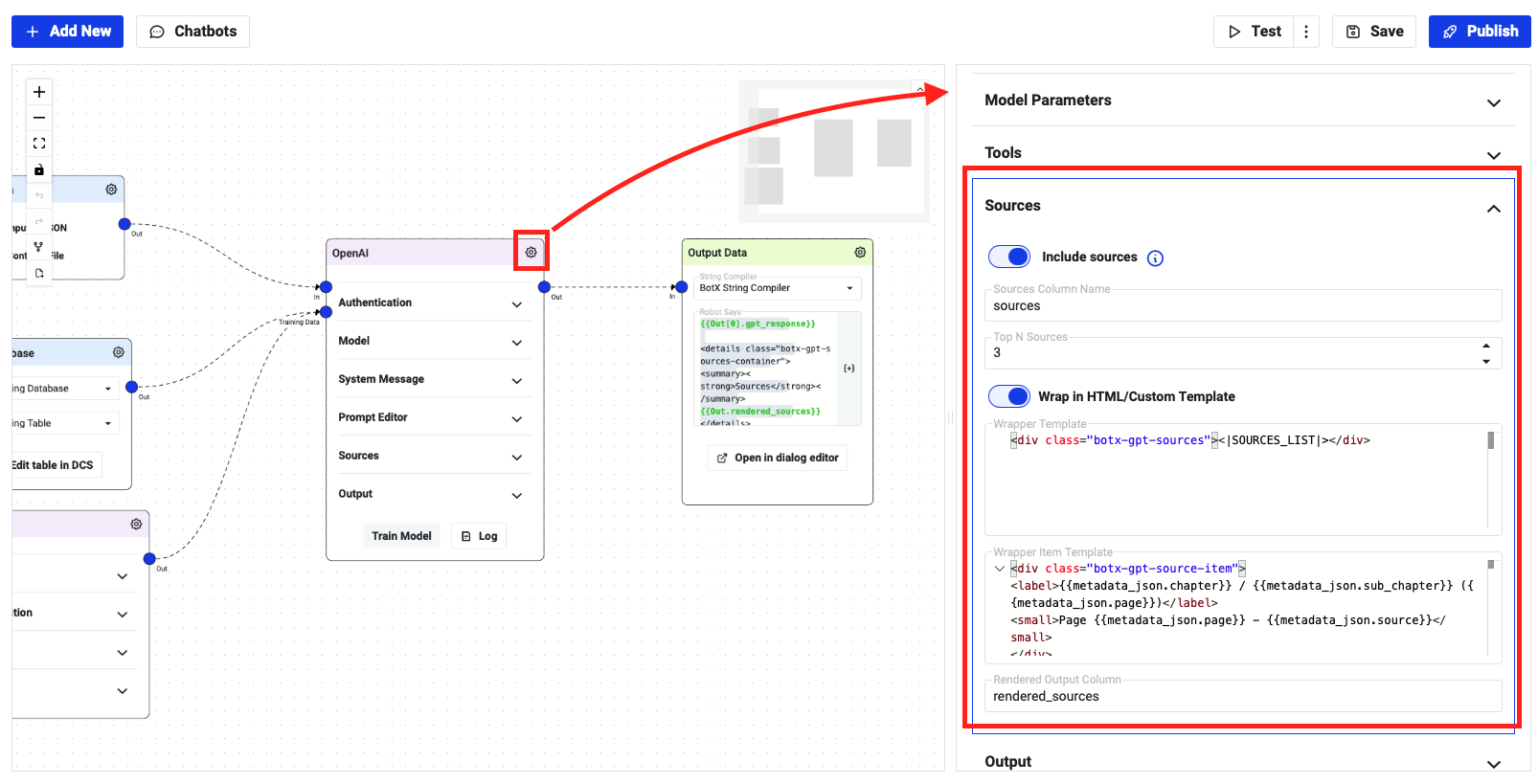
Task: Disable the Include sources toggle
Action: pos(1009,257)
